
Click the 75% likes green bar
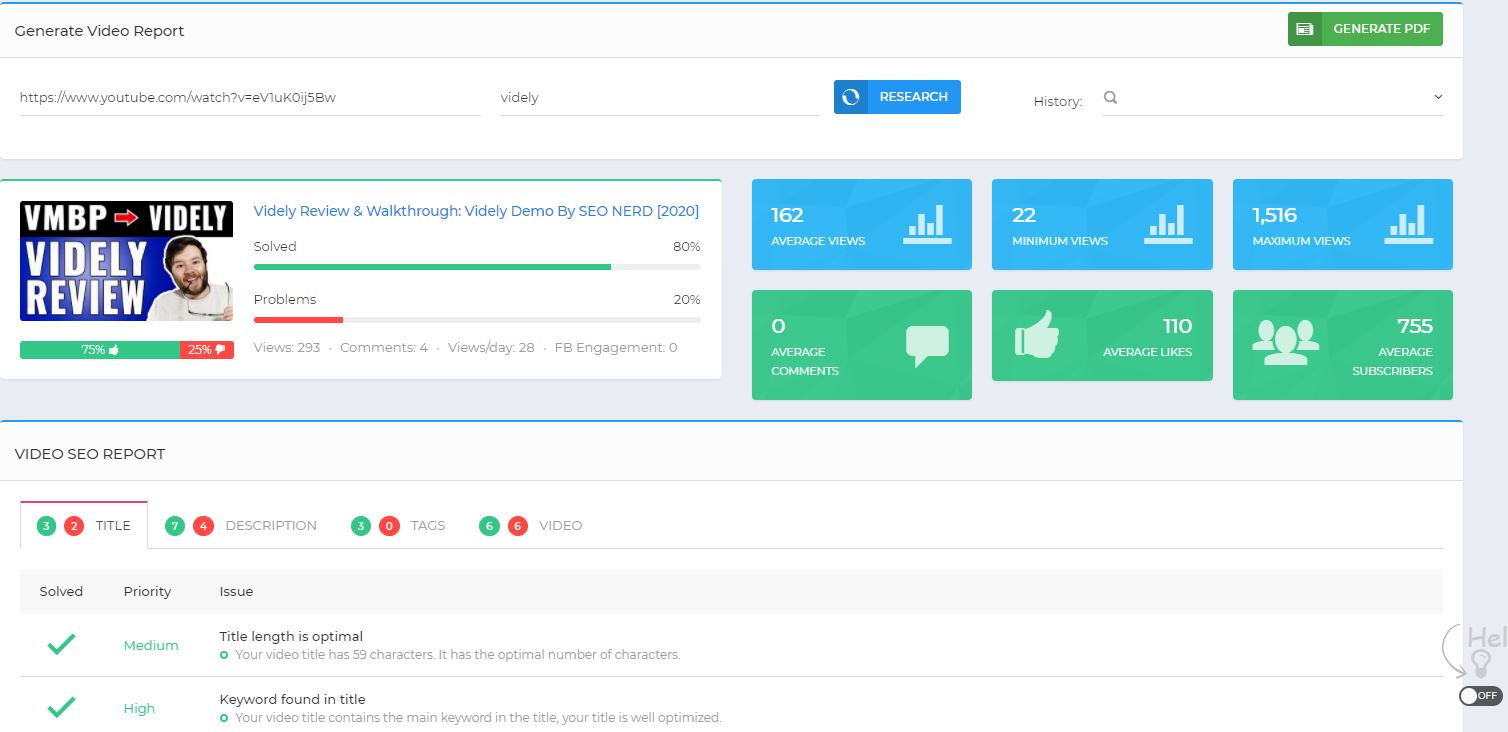click(100, 350)
